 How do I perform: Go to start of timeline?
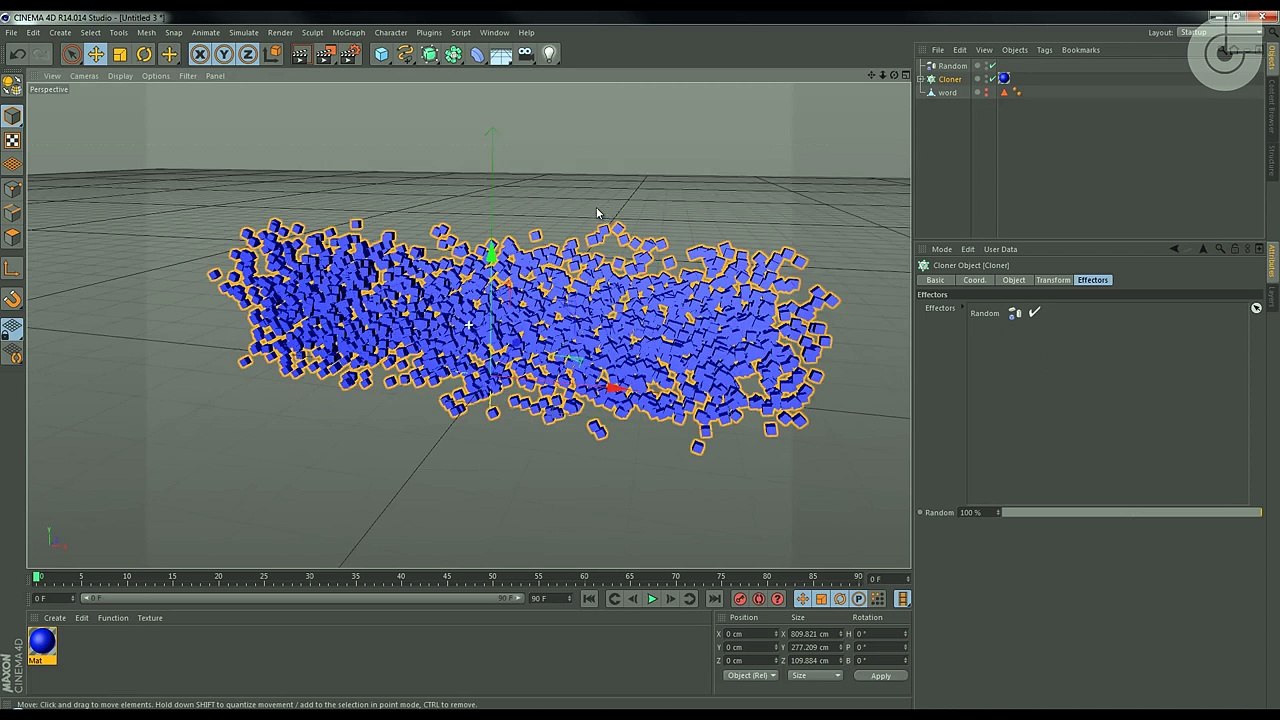pos(589,599)
